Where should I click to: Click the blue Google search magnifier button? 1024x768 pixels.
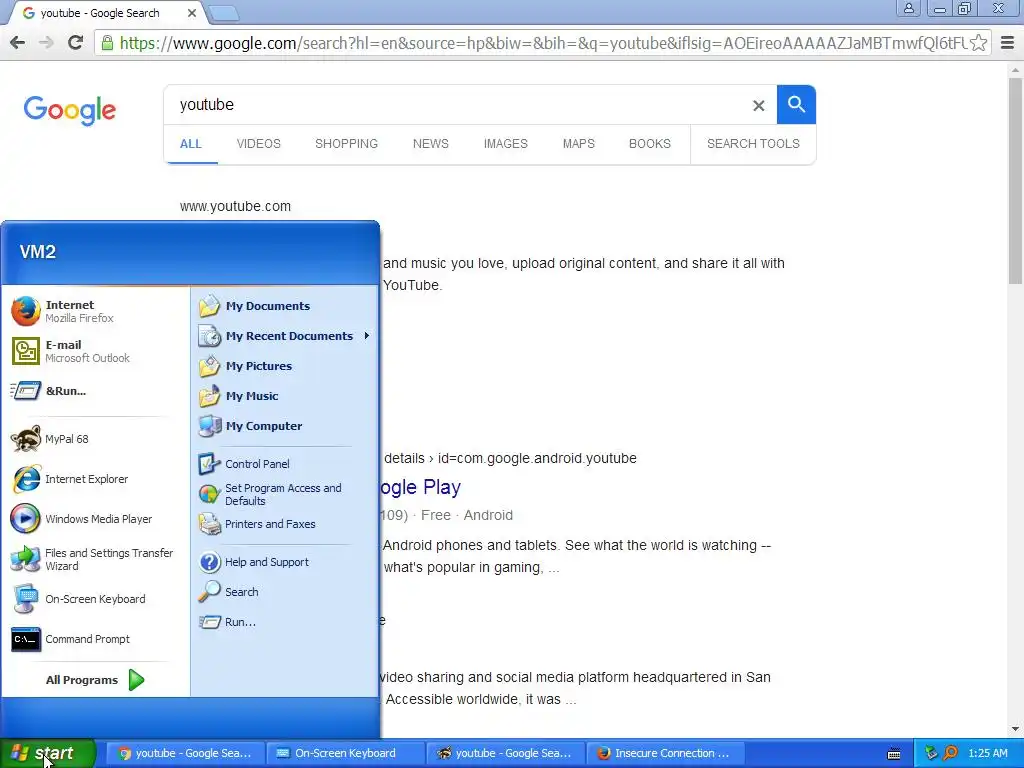796,104
